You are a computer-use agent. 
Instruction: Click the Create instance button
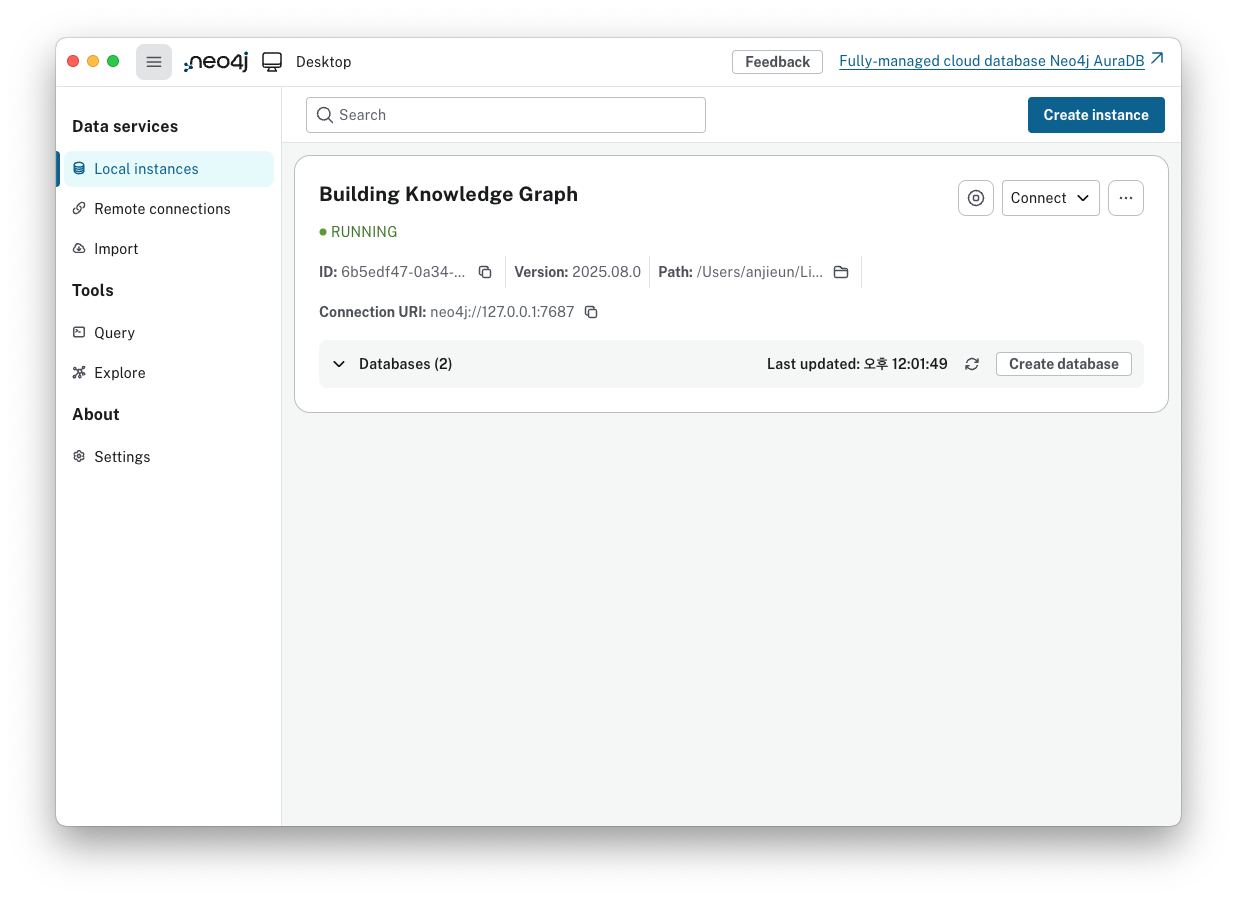pos(1096,115)
